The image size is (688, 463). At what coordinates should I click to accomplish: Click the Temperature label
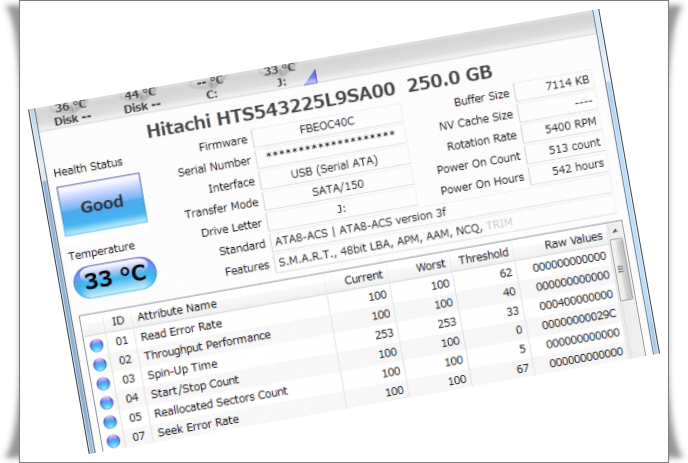click(x=101, y=251)
